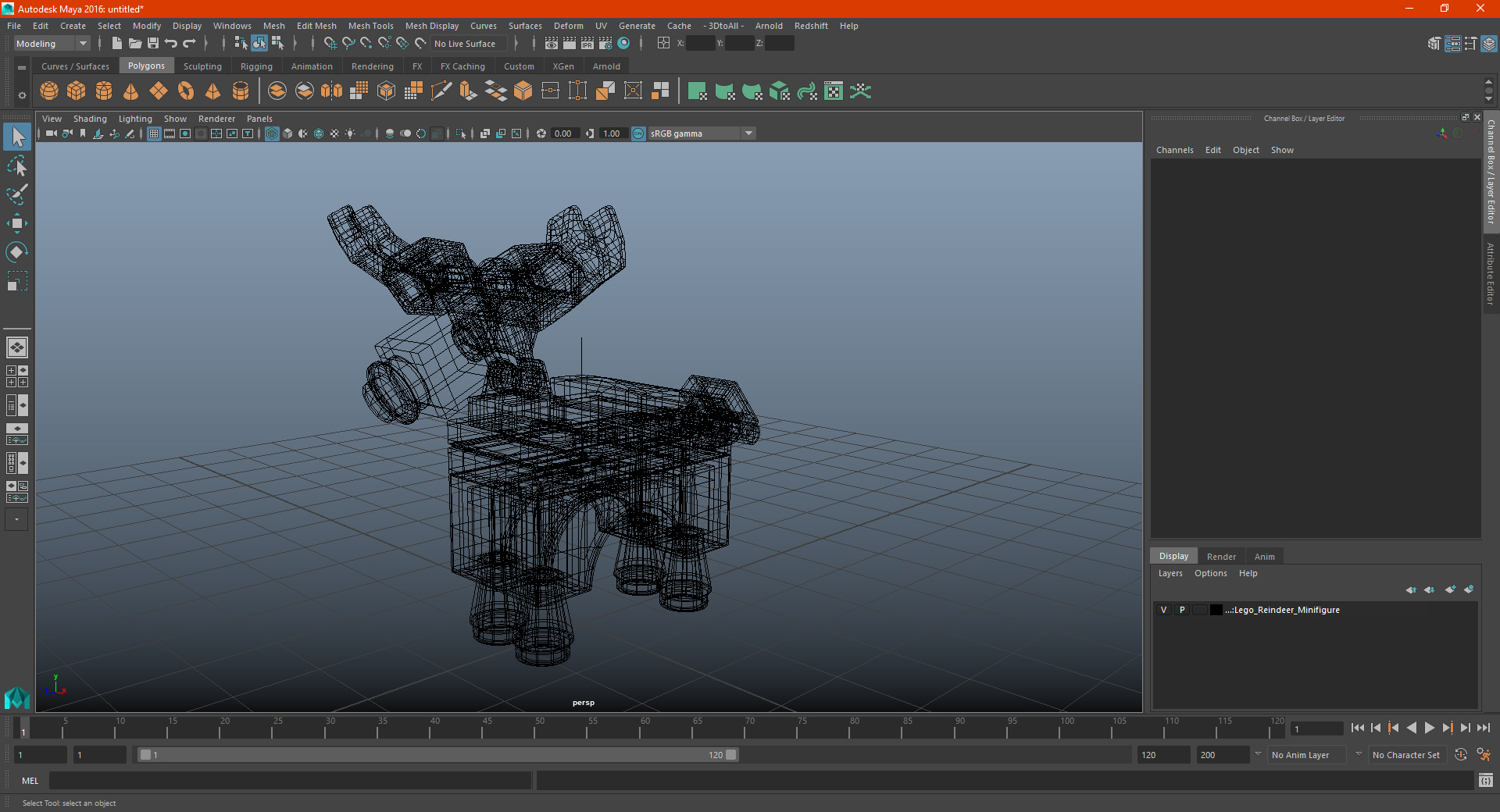Image resolution: width=1500 pixels, height=812 pixels.
Task: Create a polygon cube from the shelf
Action: 77,91
